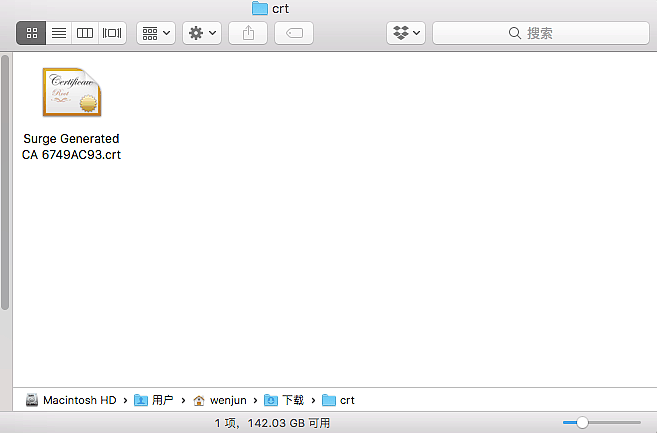Image resolution: width=657 pixels, height=433 pixels.
Task: Select the Surge Generated CA 6749AC93.crt filename
Action: point(71,146)
